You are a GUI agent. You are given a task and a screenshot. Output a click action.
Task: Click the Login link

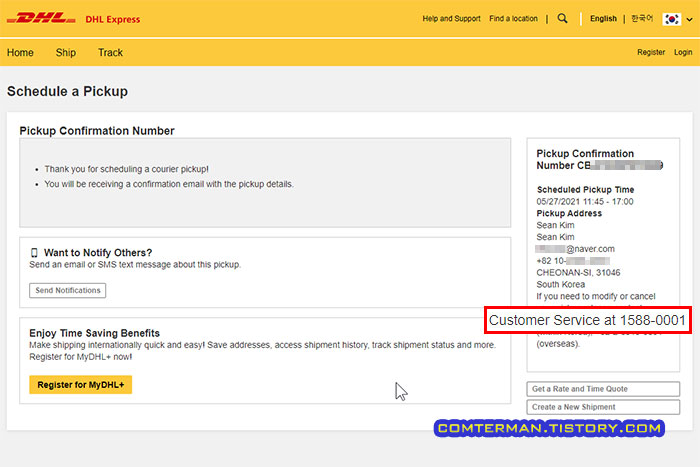tap(683, 52)
